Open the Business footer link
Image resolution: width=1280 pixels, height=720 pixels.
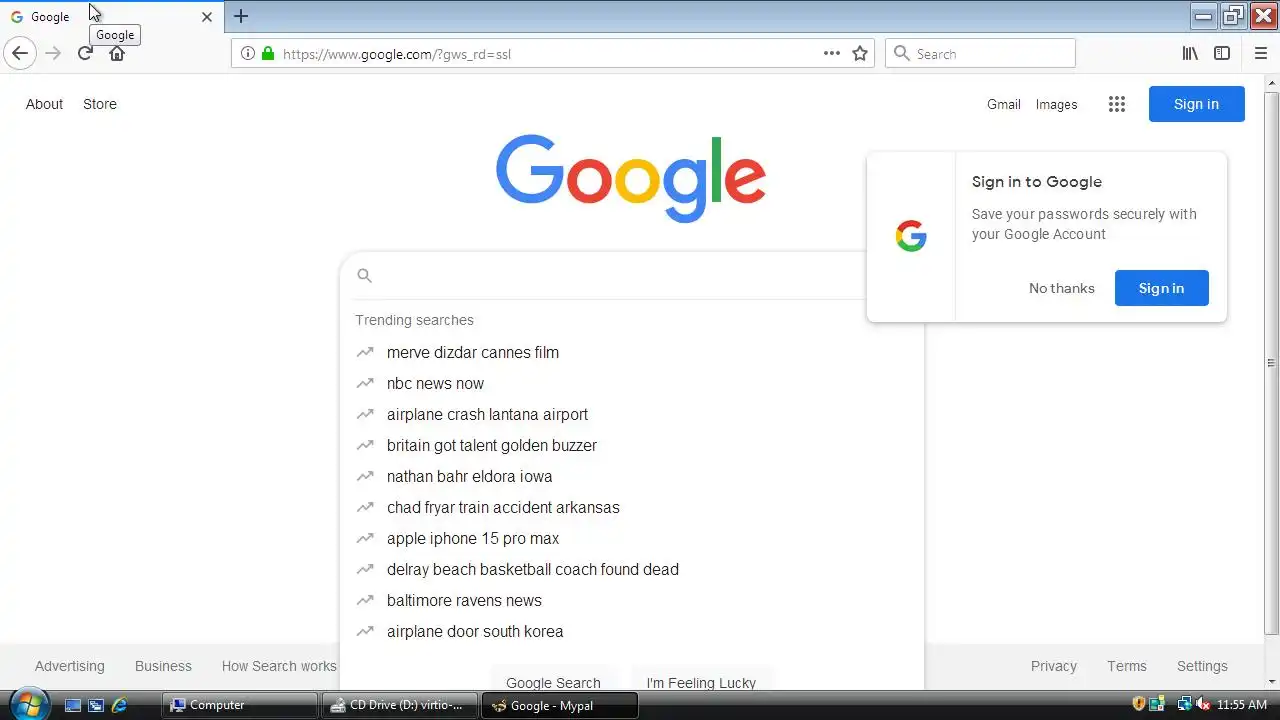click(x=163, y=666)
